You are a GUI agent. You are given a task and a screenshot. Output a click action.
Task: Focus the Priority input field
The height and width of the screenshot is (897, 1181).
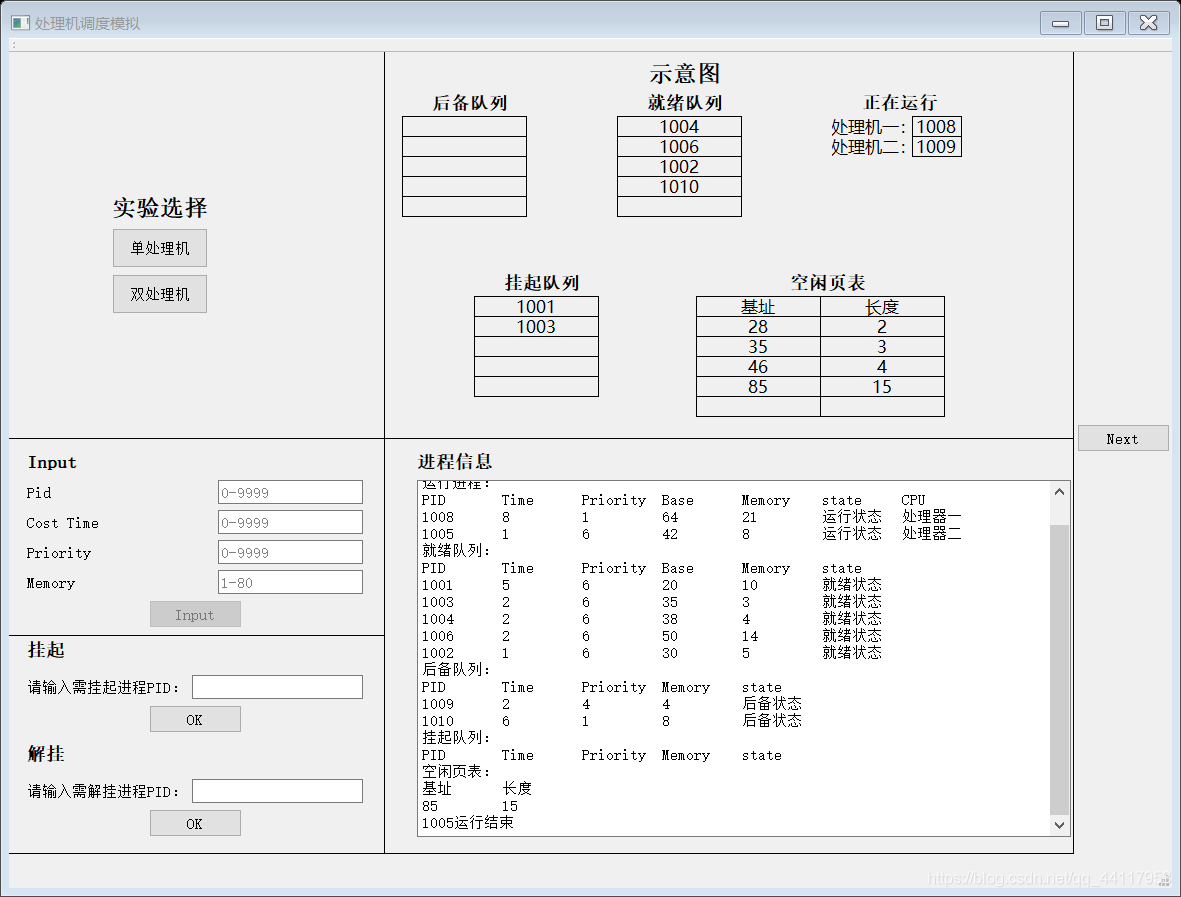tap(290, 552)
